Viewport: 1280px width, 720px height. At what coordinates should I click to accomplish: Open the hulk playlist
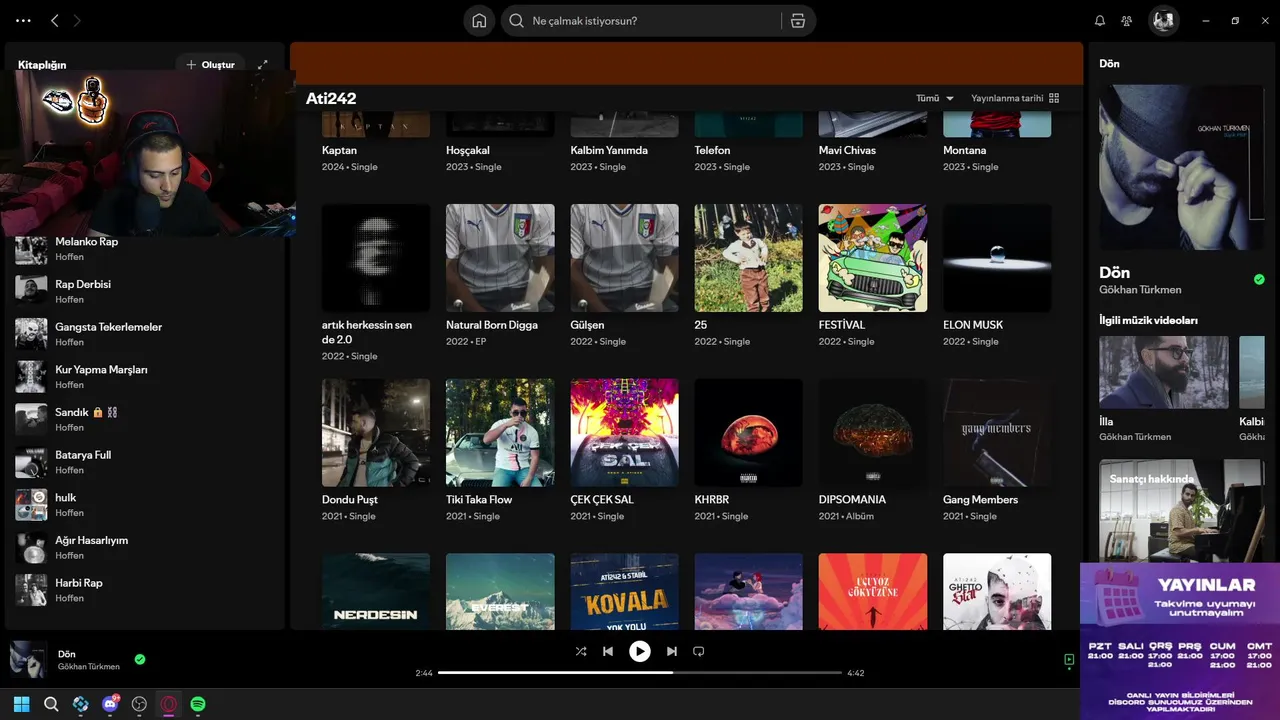tap(146, 505)
